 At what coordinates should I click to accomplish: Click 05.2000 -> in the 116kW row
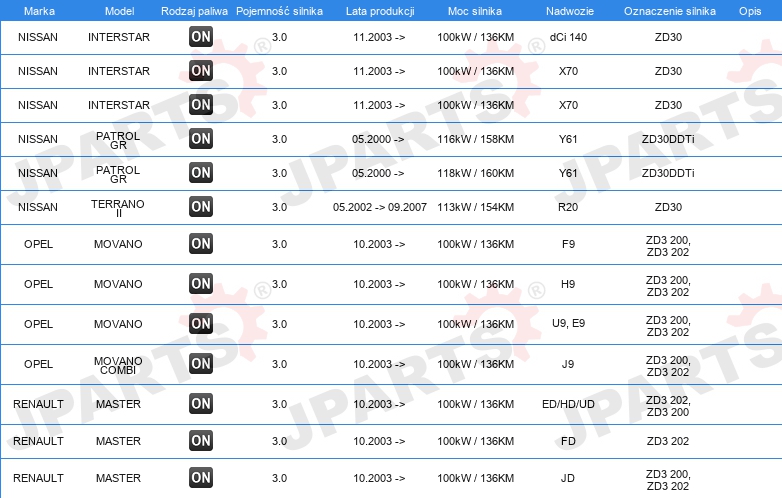coord(378,139)
